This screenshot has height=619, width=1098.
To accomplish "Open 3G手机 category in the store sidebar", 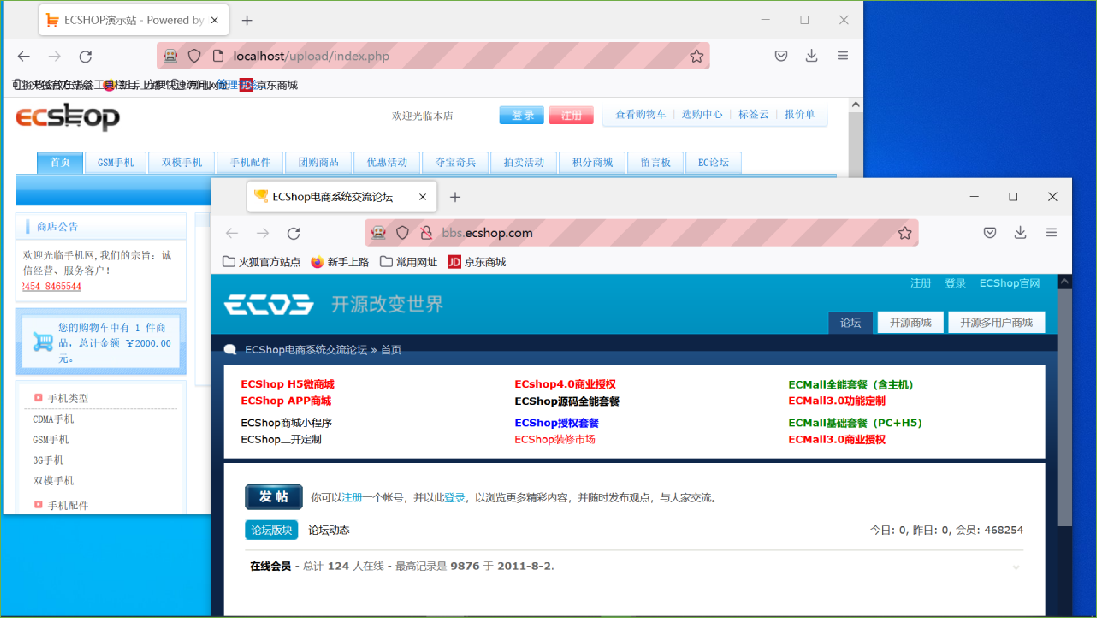I will (x=48, y=460).
